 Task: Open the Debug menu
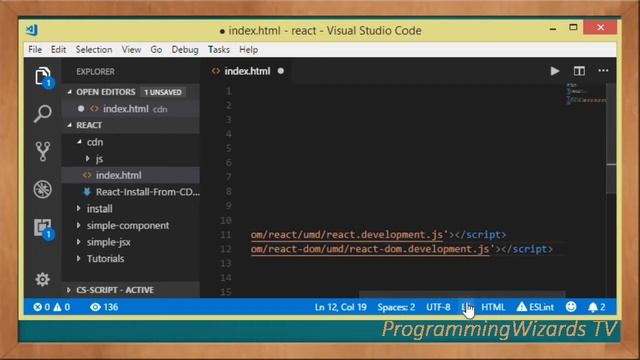pyautogui.click(x=185, y=49)
